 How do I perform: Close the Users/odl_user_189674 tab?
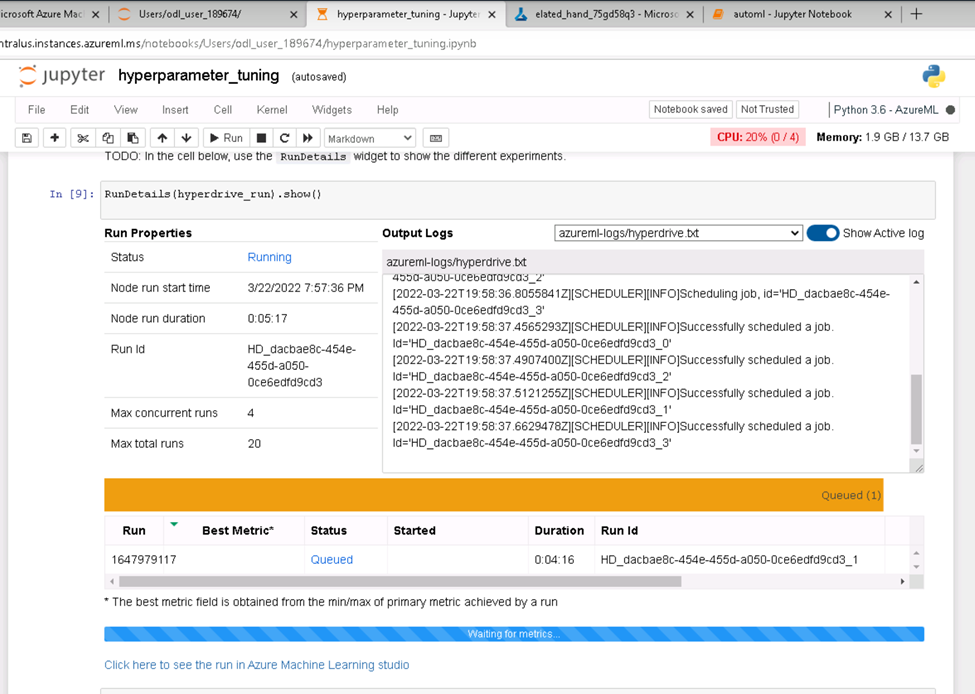(293, 14)
